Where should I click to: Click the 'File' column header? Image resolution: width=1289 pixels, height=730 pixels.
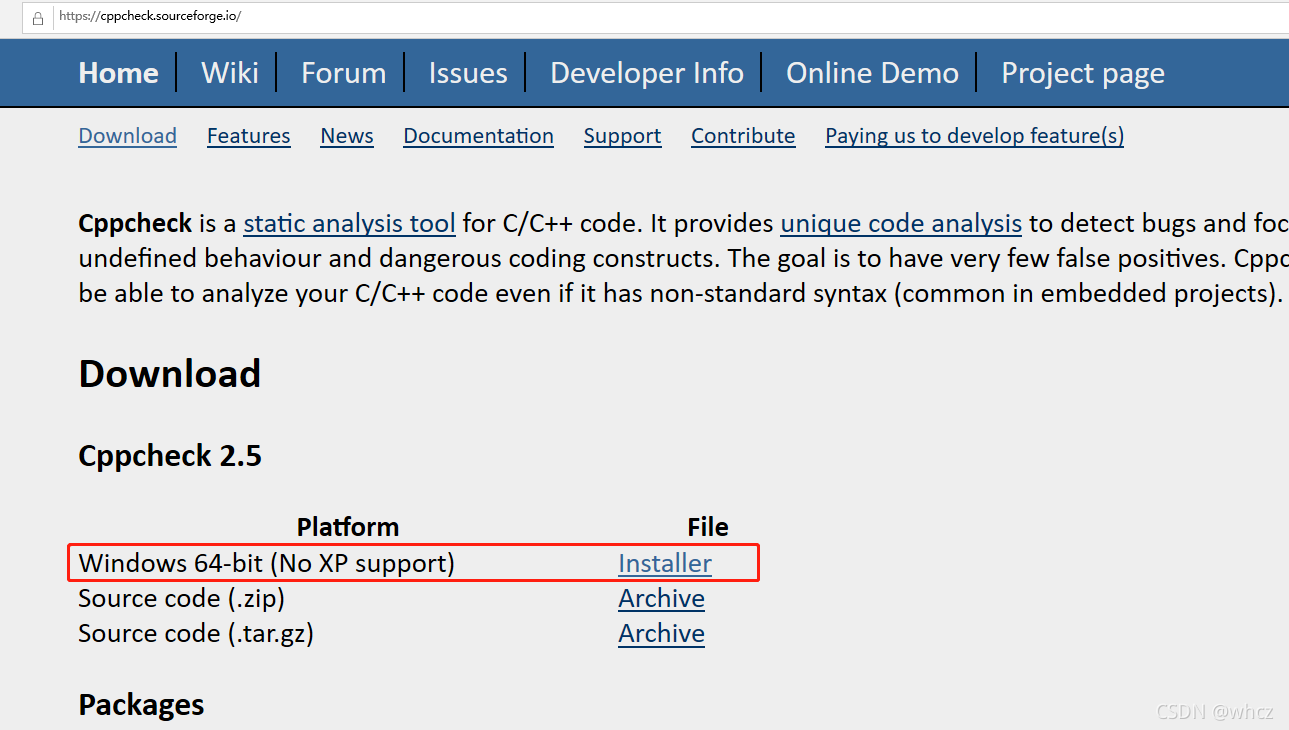pos(708,527)
